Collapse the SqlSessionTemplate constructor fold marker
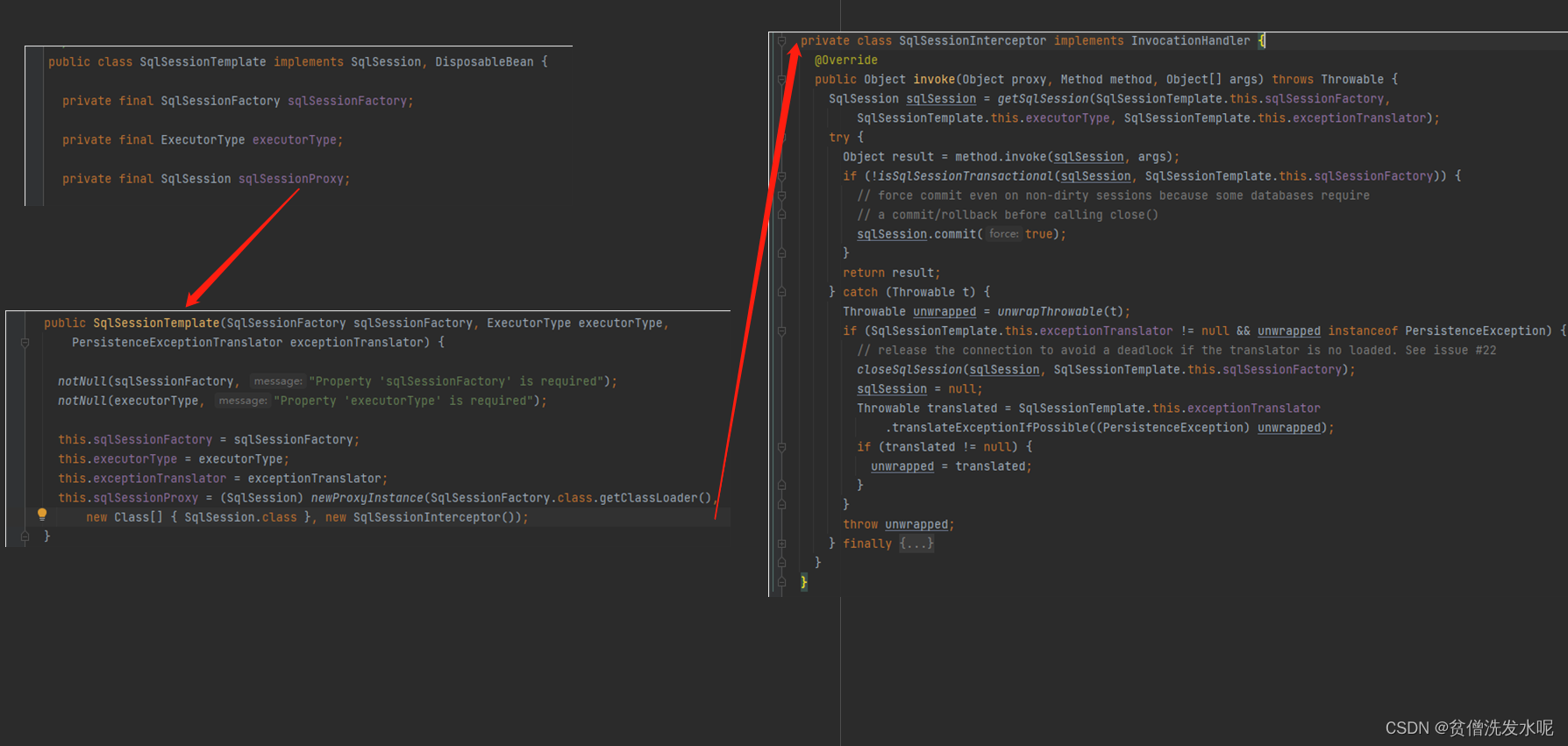This screenshot has width=1568, height=746. 25,343
